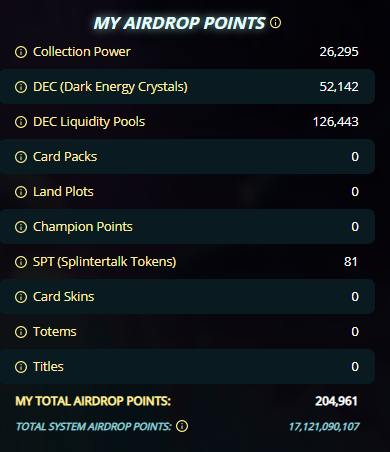Click info icon for Total System Airdrop Points
This screenshot has height=452, width=390.
click(x=182, y=426)
